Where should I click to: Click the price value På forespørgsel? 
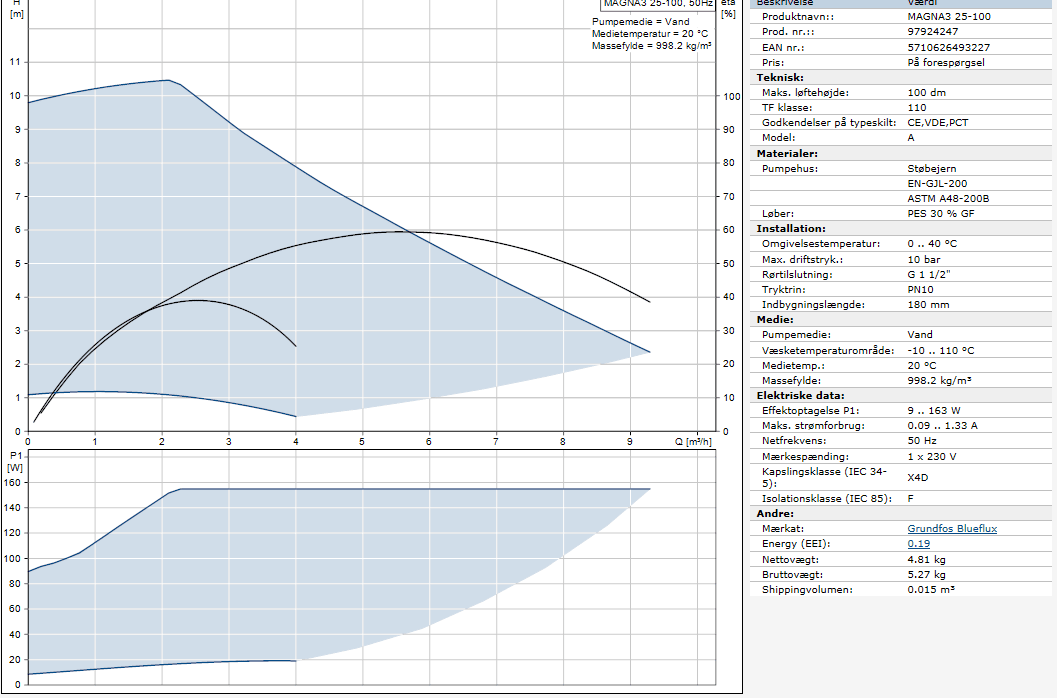[946, 63]
